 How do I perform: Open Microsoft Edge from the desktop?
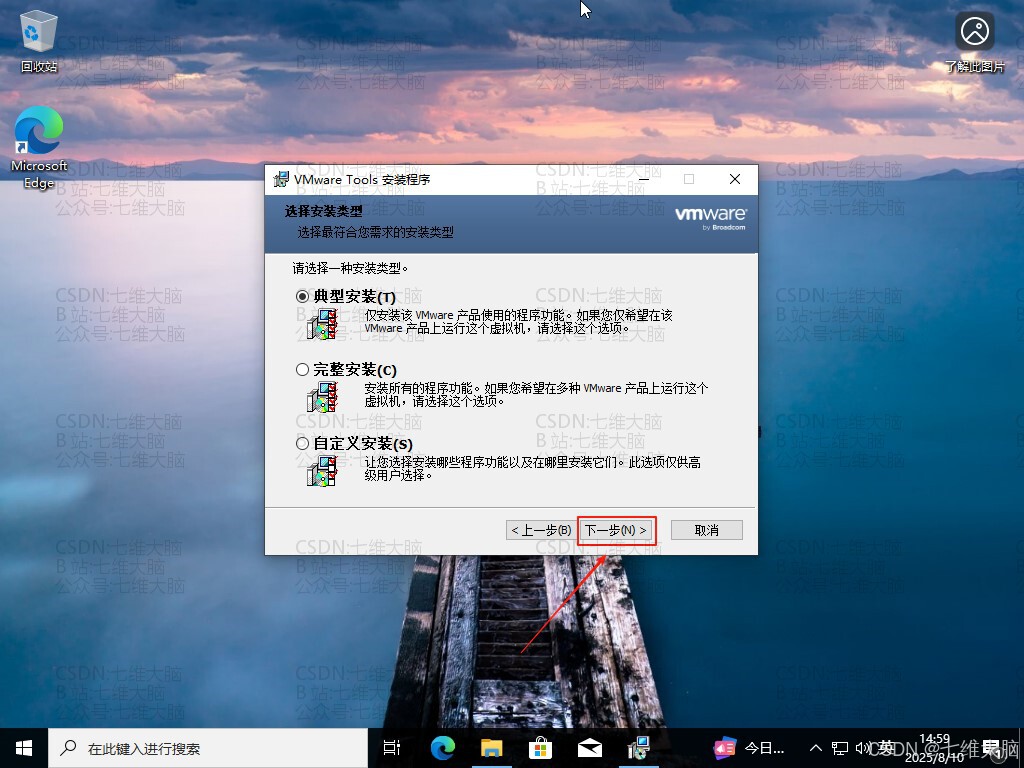[x=38, y=135]
